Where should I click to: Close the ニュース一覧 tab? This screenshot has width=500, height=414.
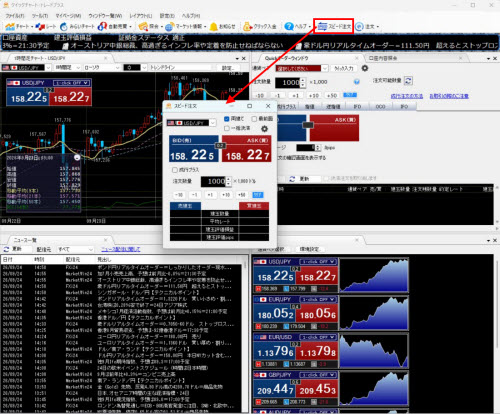tap(106, 240)
